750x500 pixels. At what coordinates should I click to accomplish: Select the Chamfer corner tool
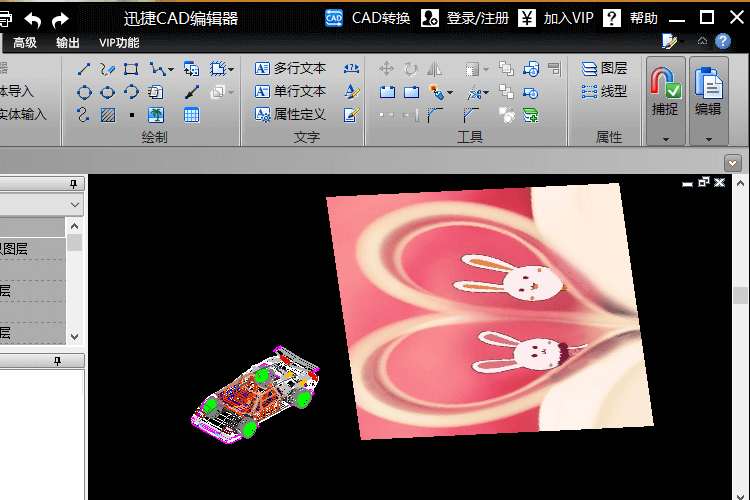coord(471,115)
